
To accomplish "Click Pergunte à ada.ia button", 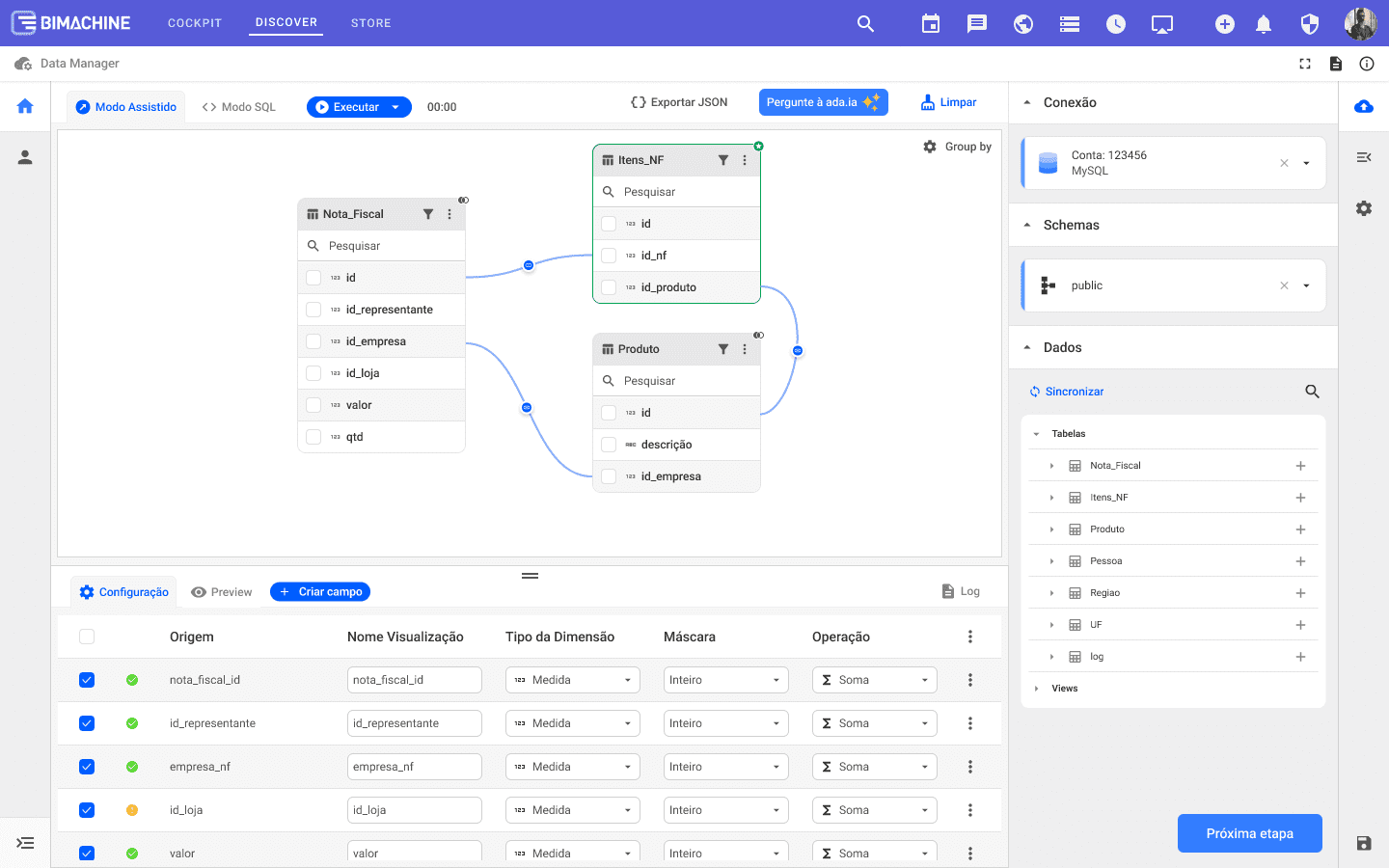I will point(823,102).
